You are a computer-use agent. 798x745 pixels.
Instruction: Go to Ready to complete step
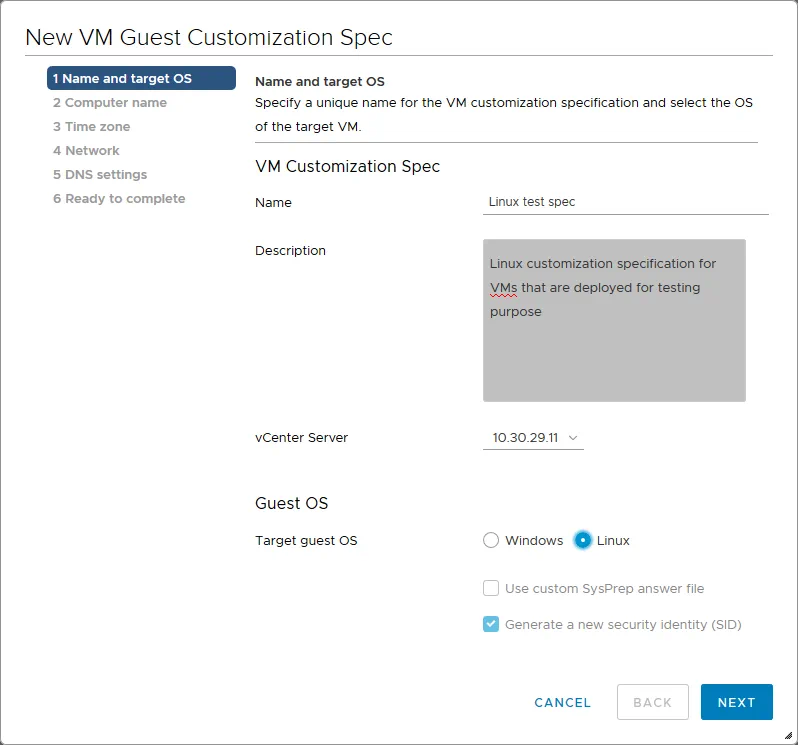(119, 199)
